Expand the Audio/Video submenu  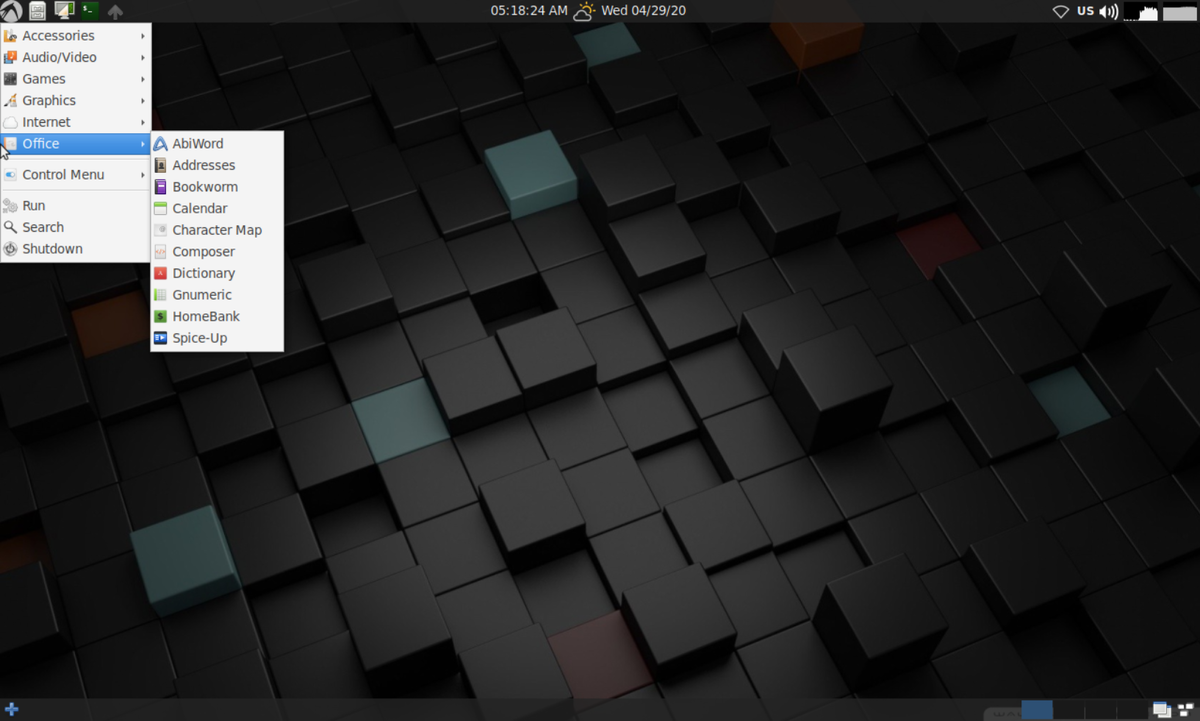76,57
